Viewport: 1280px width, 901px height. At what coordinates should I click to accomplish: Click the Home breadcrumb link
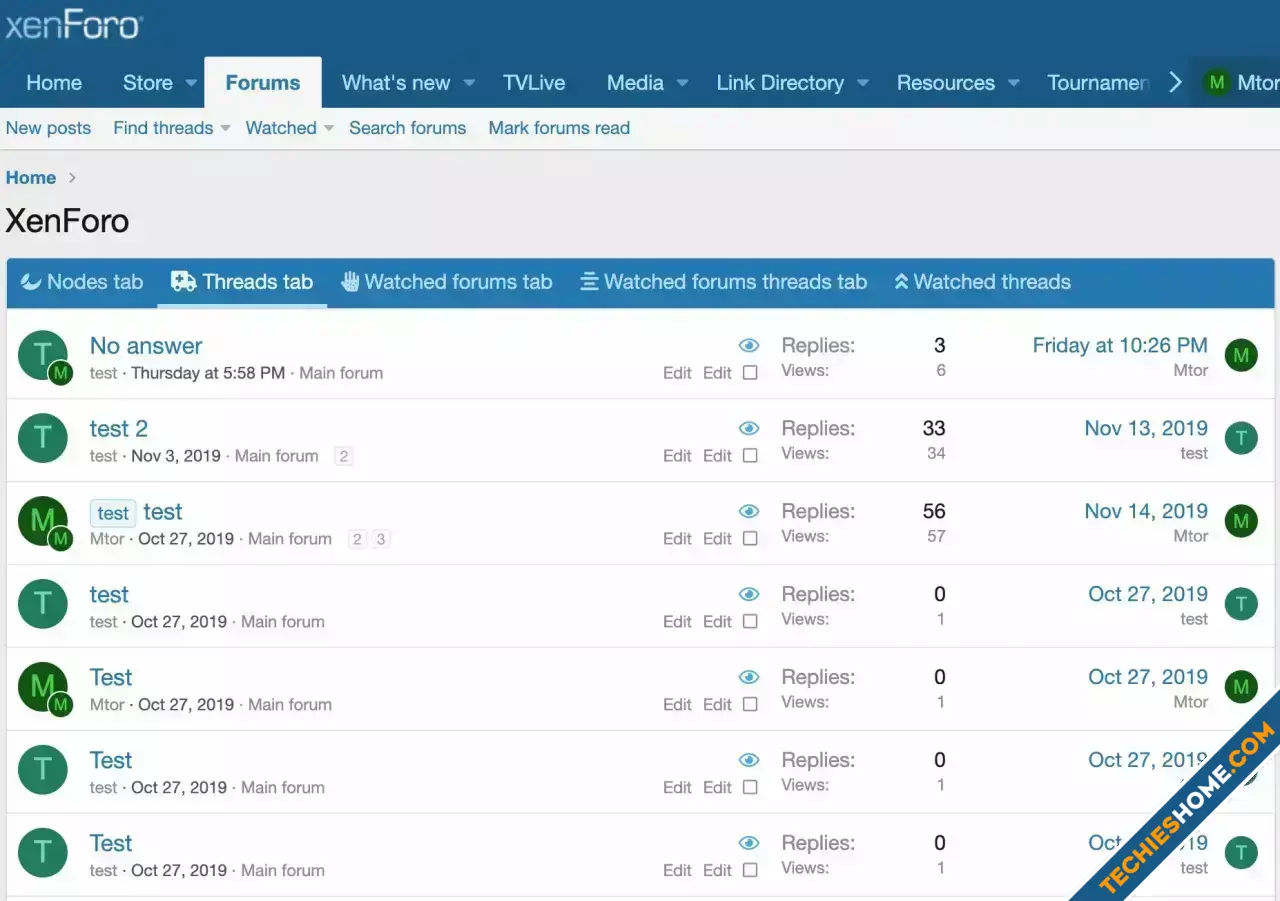pyautogui.click(x=31, y=178)
